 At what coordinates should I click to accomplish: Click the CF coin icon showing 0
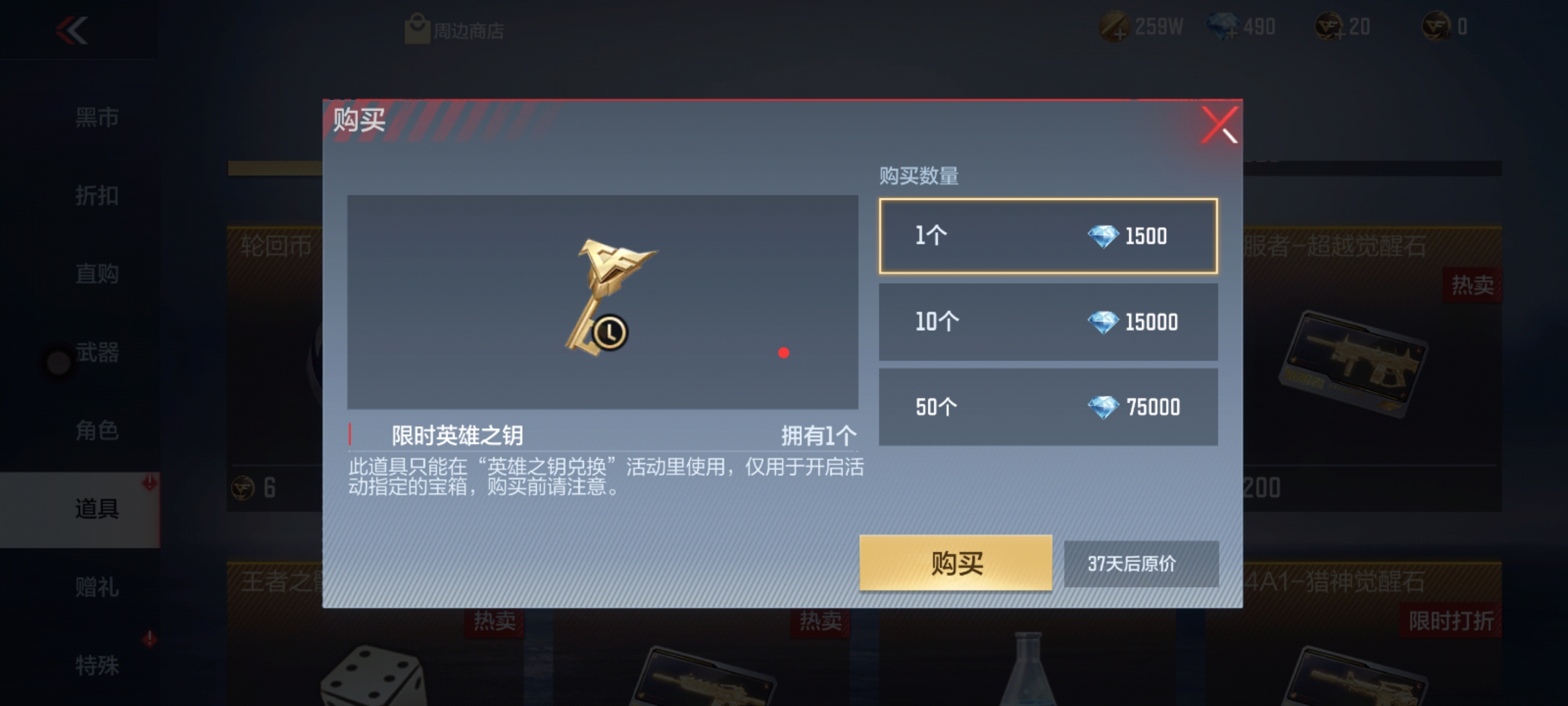(1437, 27)
